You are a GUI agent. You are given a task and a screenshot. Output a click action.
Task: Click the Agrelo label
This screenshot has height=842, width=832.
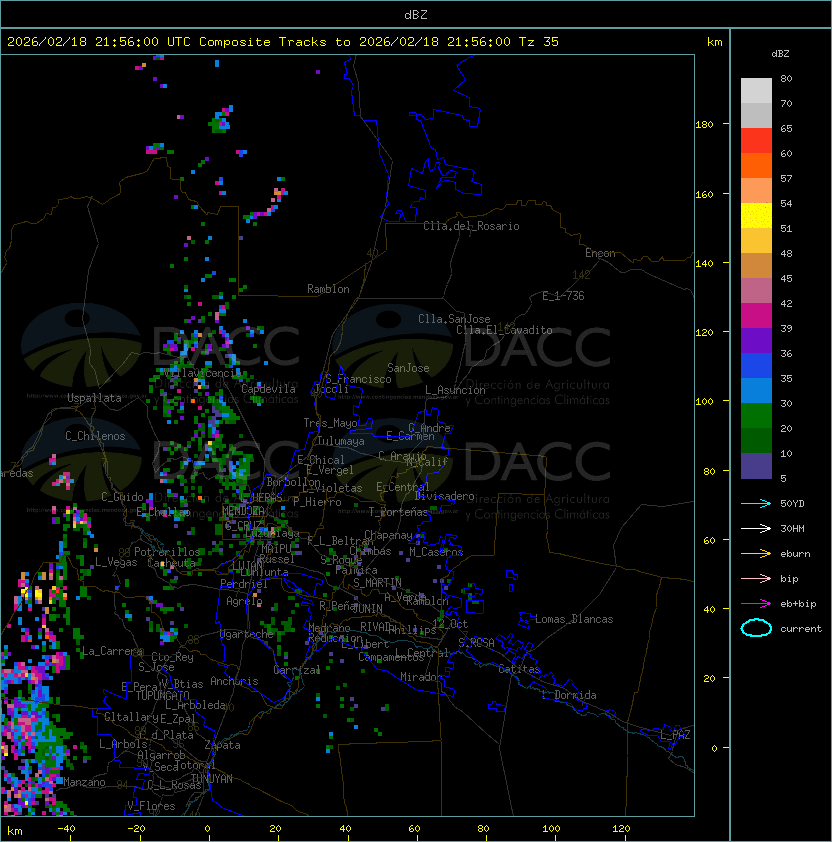point(244,601)
